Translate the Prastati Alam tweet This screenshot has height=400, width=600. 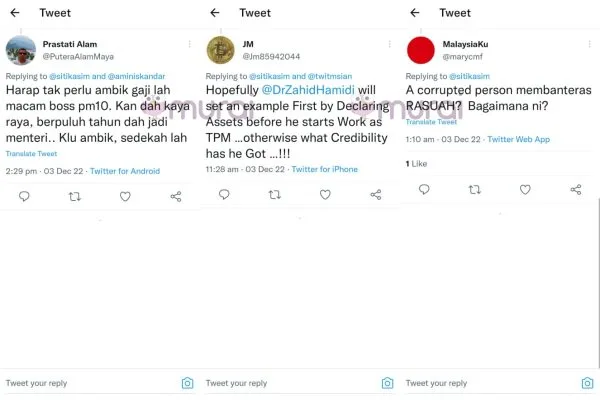point(31,153)
